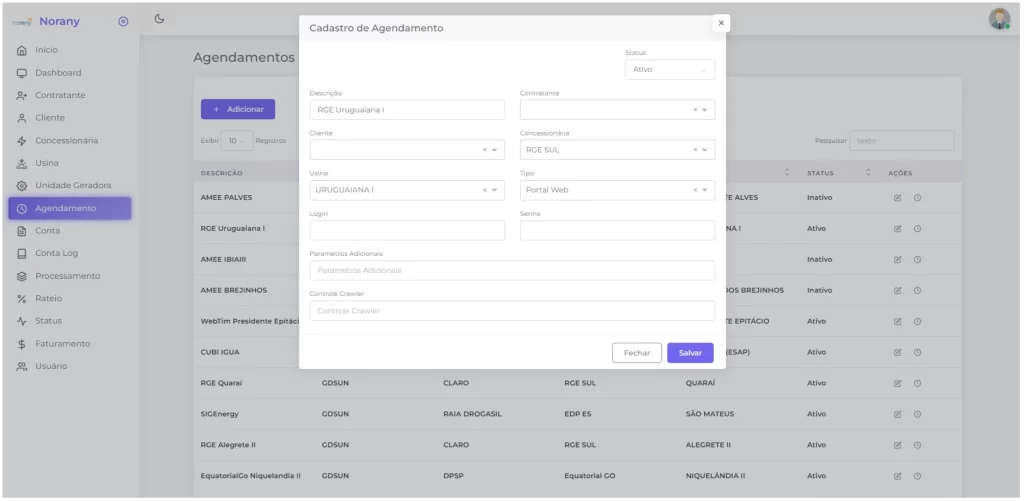Click edit icon for RGE Alegrete II row
The width and height of the screenshot is (1024, 501).
tap(897, 445)
